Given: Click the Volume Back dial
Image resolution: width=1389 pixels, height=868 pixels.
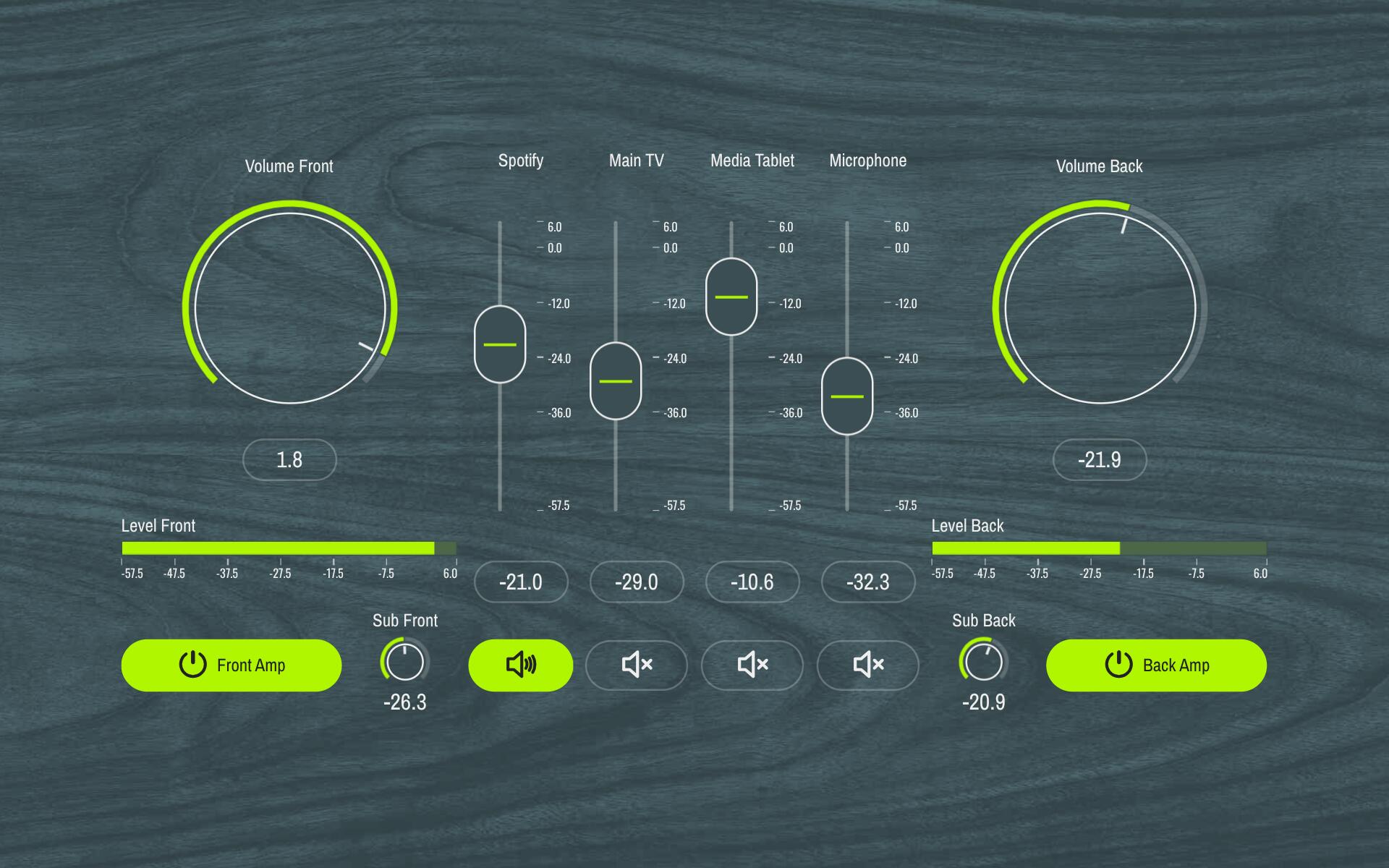Looking at the screenshot, I should (1100, 307).
